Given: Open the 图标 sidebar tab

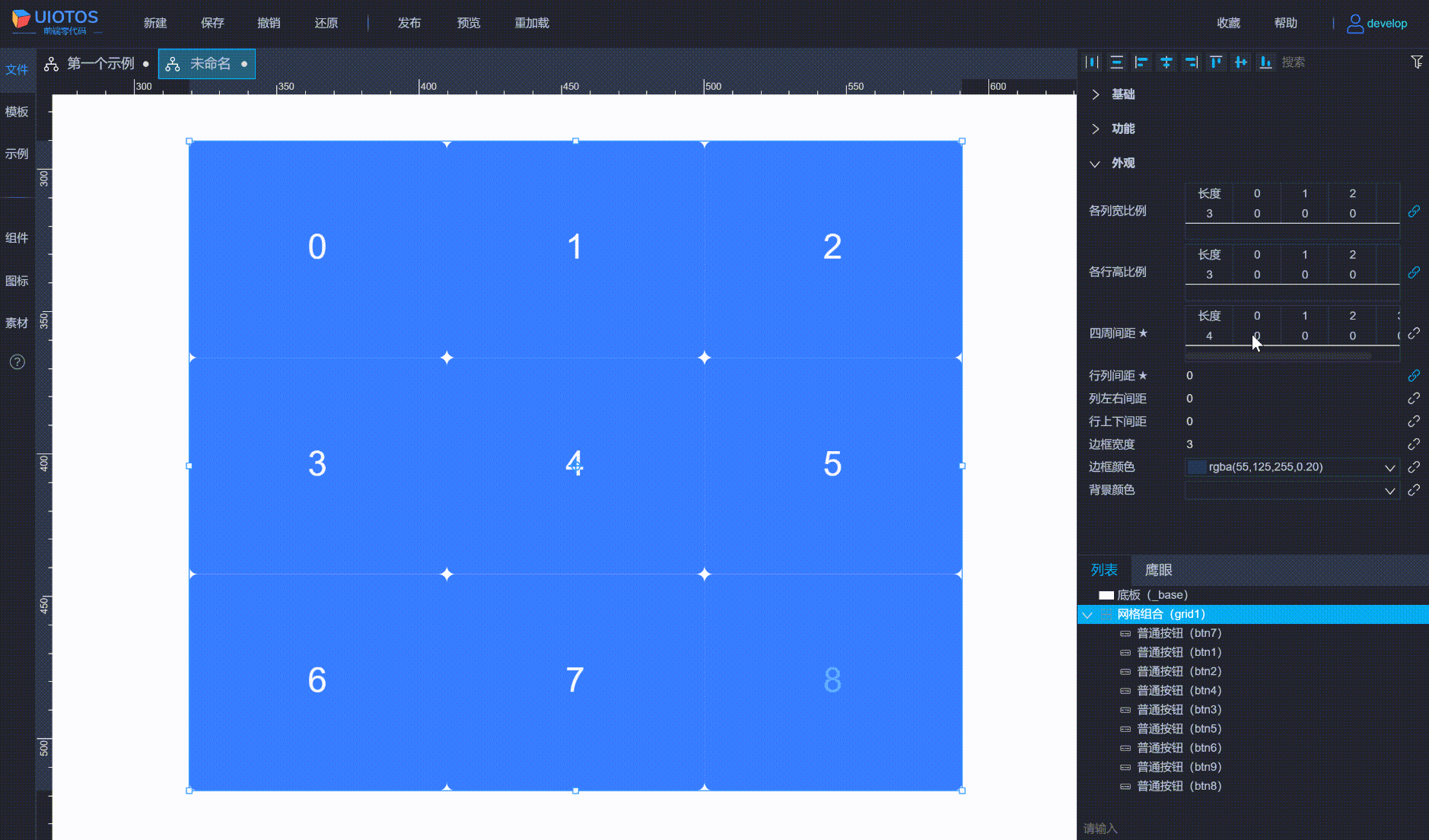Looking at the screenshot, I should click(17, 281).
